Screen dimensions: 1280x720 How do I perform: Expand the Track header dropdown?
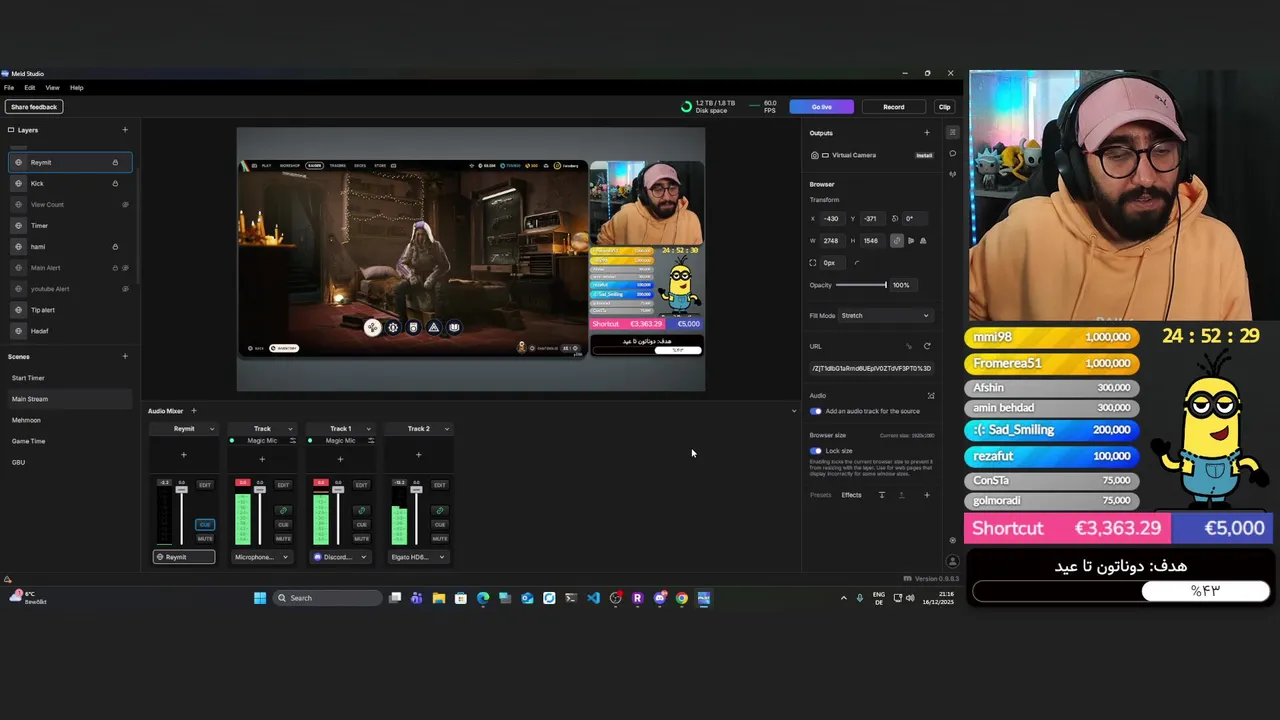[x=290, y=429]
